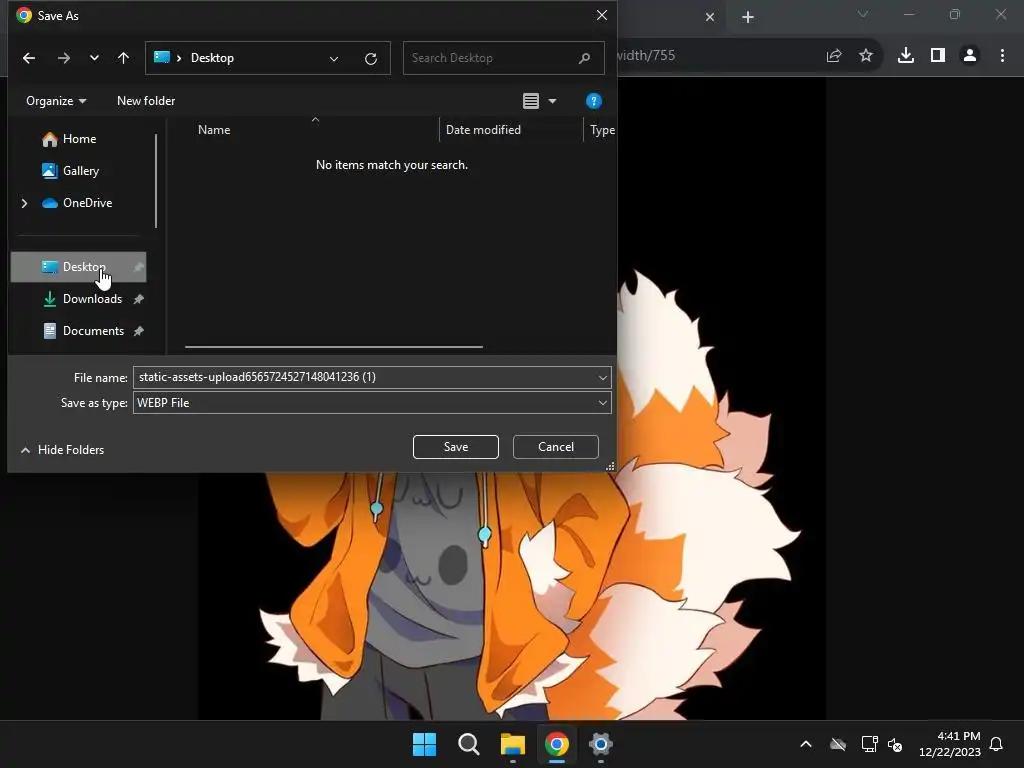Open view options dropdown arrow

coord(552,101)
